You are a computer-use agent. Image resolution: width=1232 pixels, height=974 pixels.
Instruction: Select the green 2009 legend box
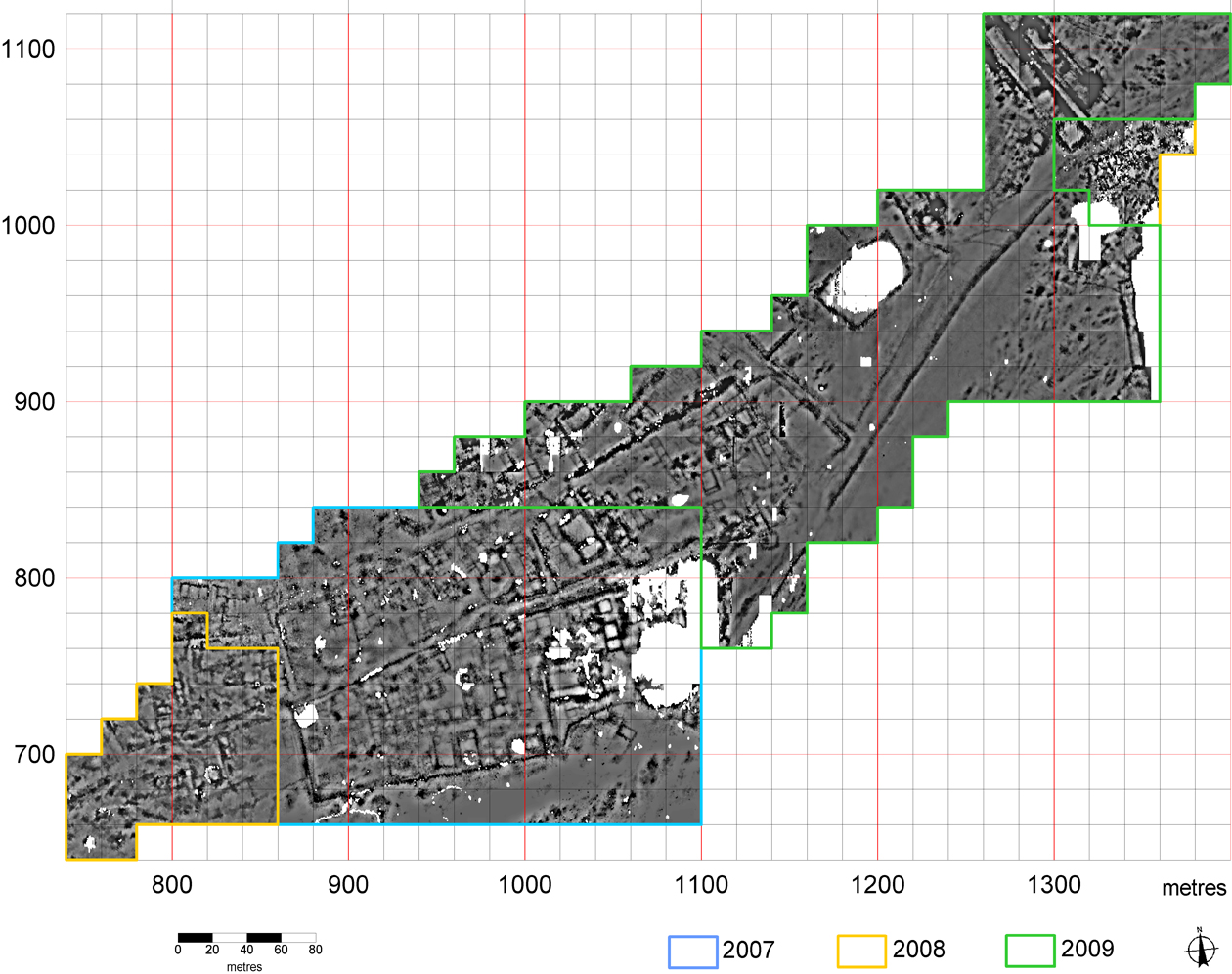pos(1030,951)
